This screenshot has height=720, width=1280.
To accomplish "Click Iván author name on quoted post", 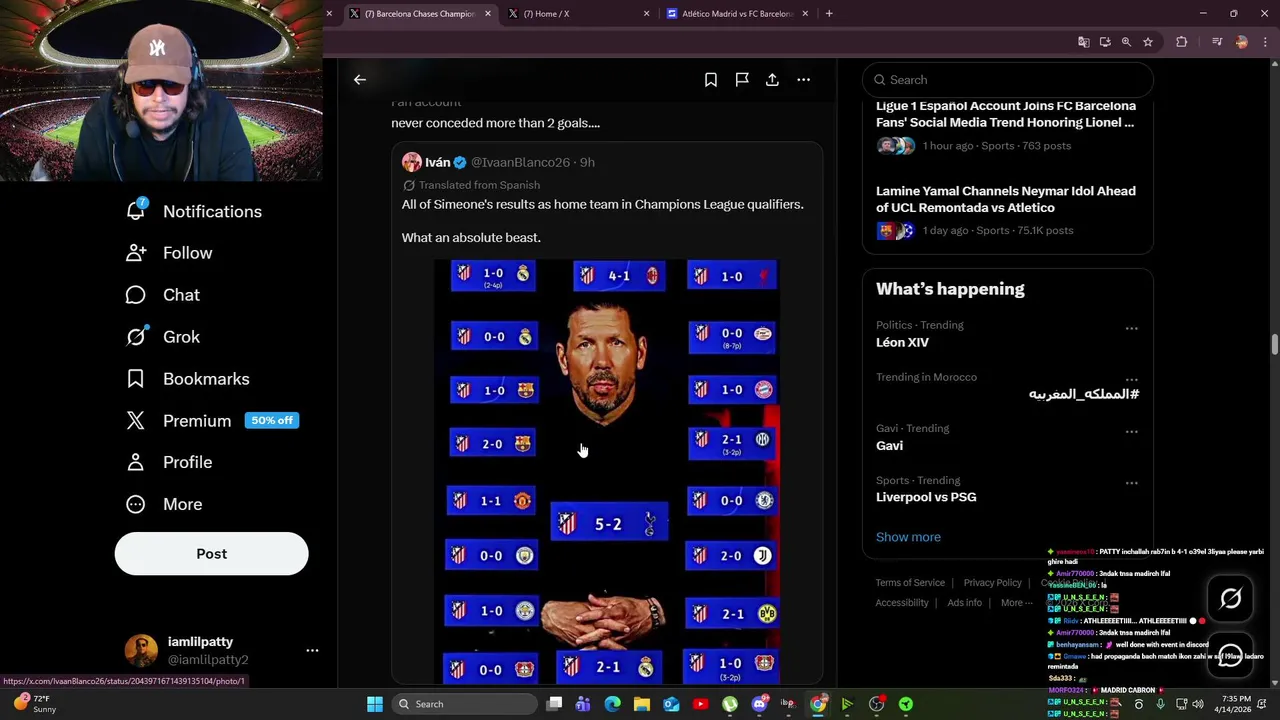I will [437, 162].
